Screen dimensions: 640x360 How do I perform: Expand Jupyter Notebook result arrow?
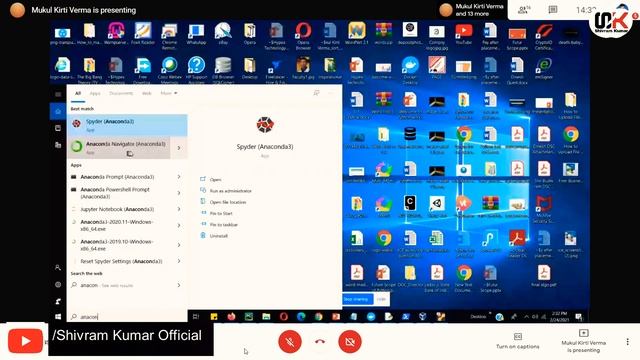179,209
